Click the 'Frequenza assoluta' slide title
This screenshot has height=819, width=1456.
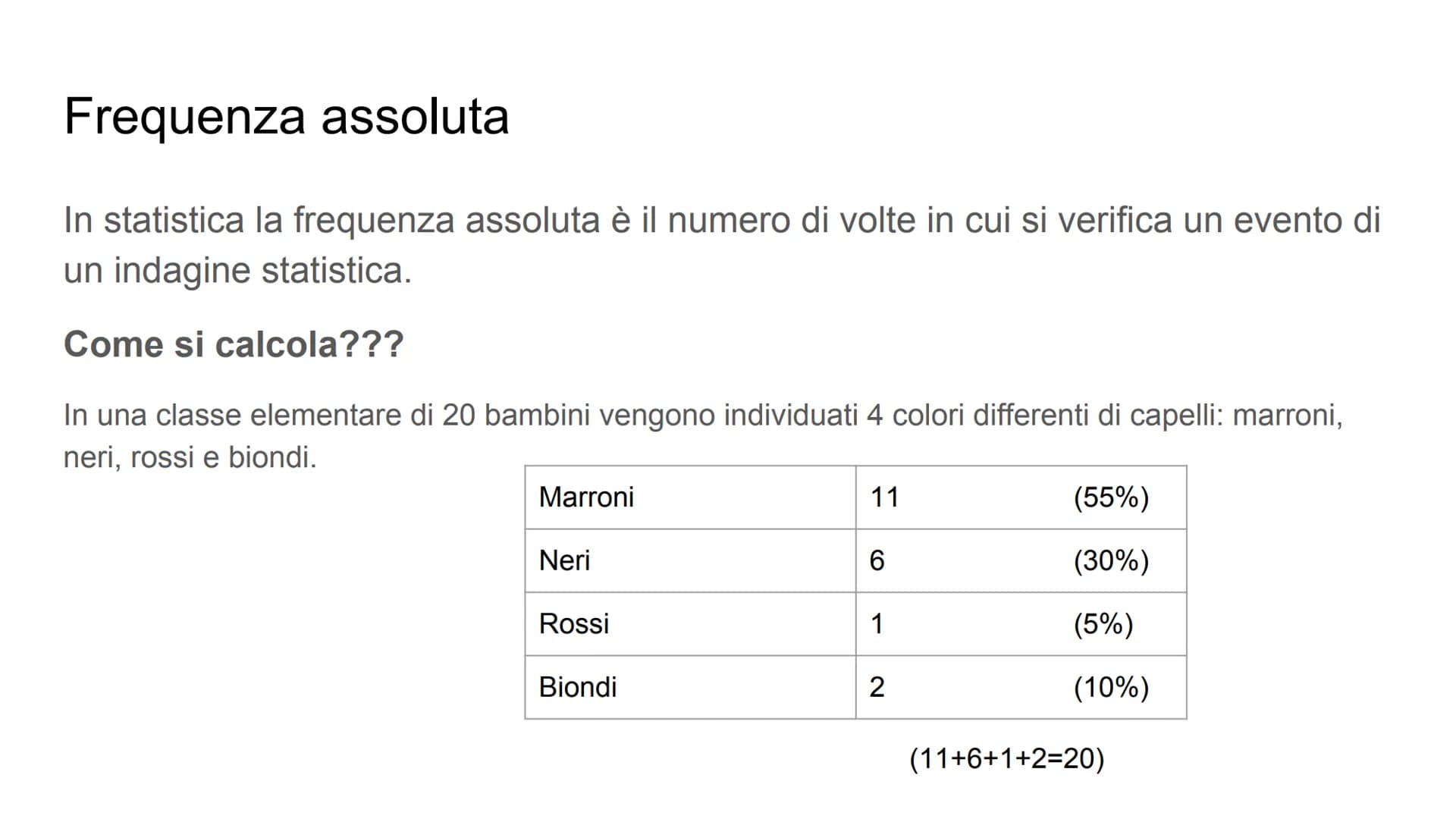pos(287,116)
